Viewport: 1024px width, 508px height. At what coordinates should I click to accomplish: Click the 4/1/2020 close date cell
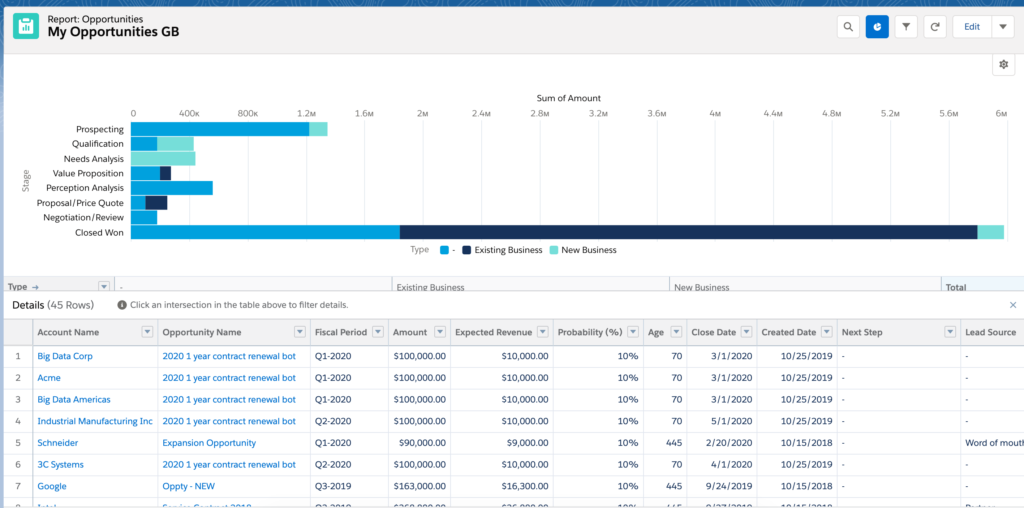coord(722,465)
